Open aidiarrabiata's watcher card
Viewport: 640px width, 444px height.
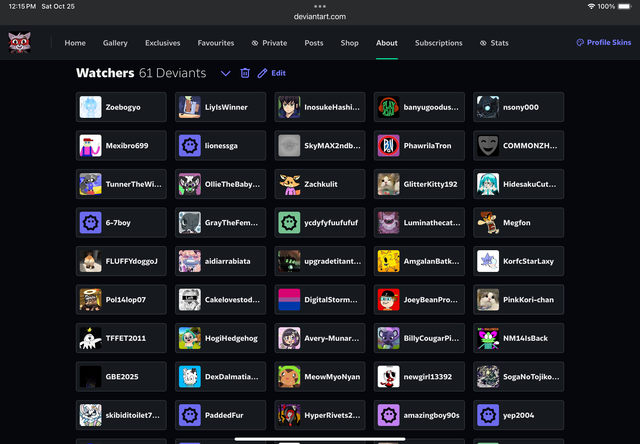coord(220,261)
